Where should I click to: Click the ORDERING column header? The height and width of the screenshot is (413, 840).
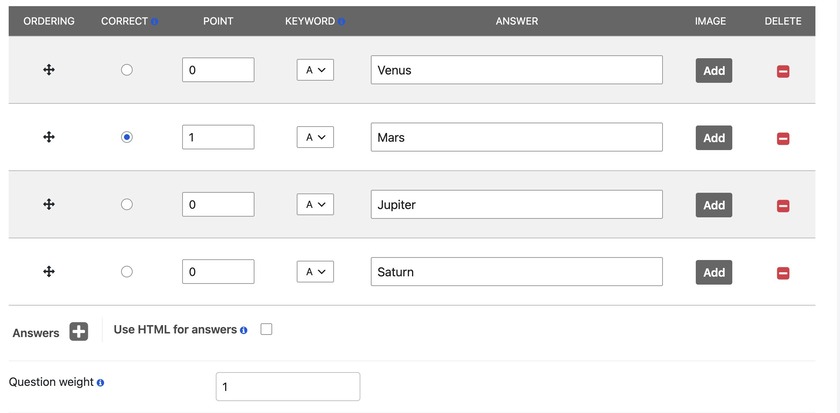[x=49, y=21]
